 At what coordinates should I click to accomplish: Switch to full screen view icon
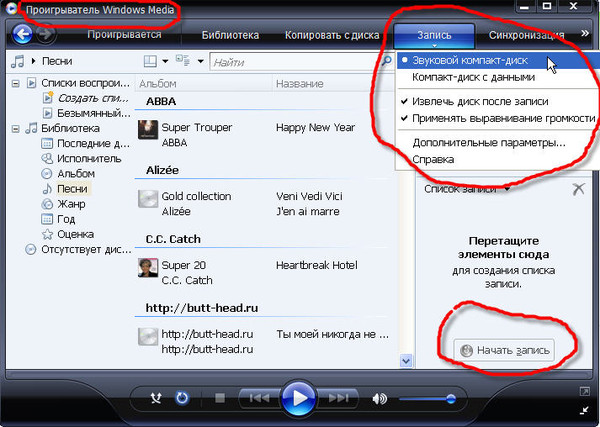584,391
